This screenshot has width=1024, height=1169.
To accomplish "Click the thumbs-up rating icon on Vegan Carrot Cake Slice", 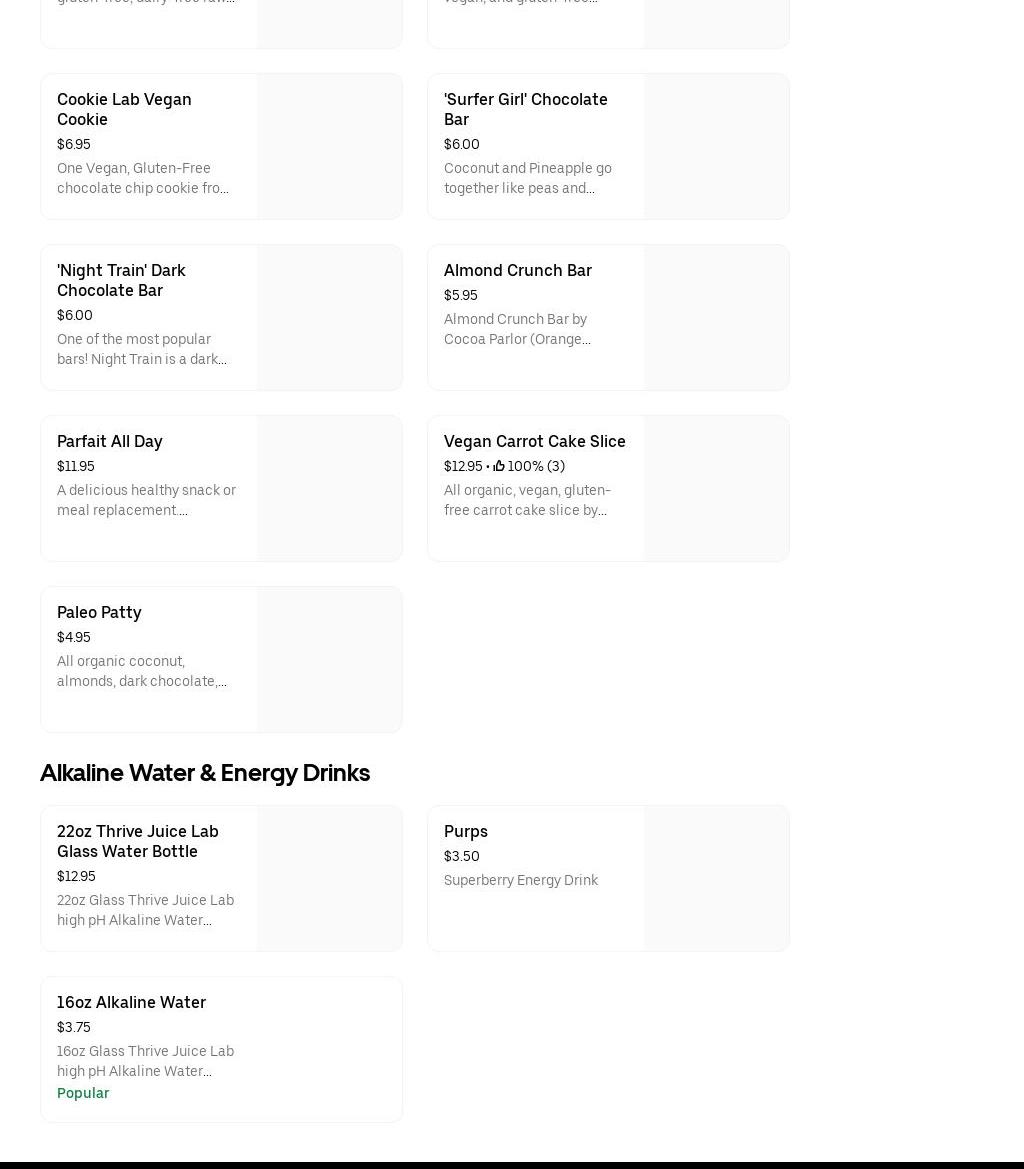I will [x=499, y=466].
